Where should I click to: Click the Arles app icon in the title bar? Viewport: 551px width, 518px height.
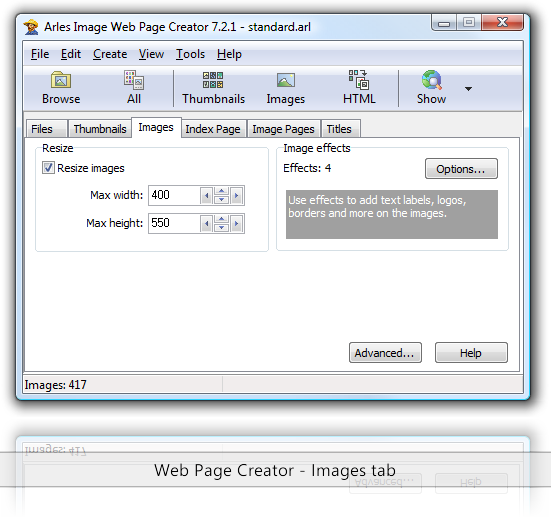click(x=31, y=27)
